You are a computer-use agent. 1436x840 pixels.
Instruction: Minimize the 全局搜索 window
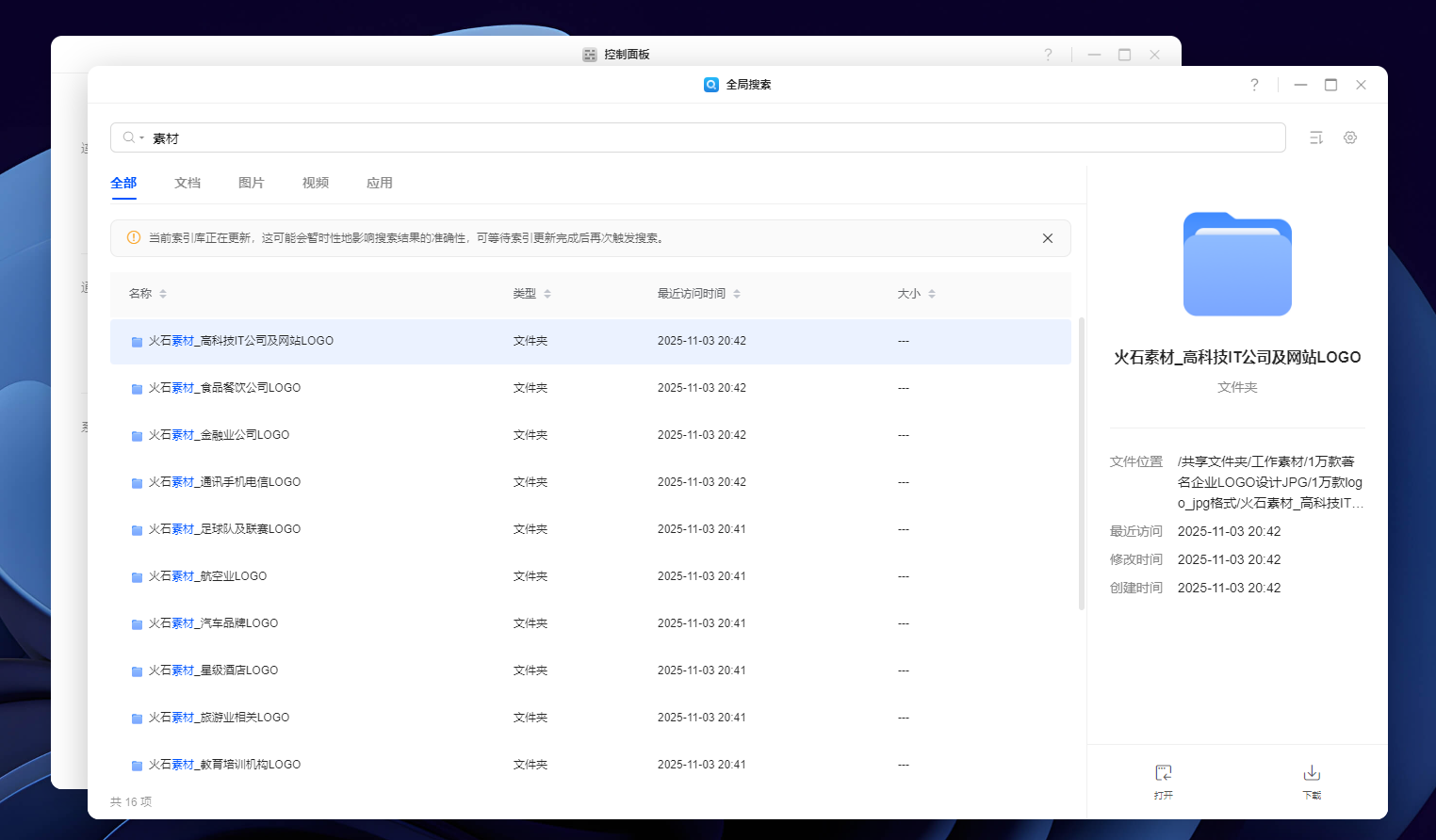(x=1300, y=85)
